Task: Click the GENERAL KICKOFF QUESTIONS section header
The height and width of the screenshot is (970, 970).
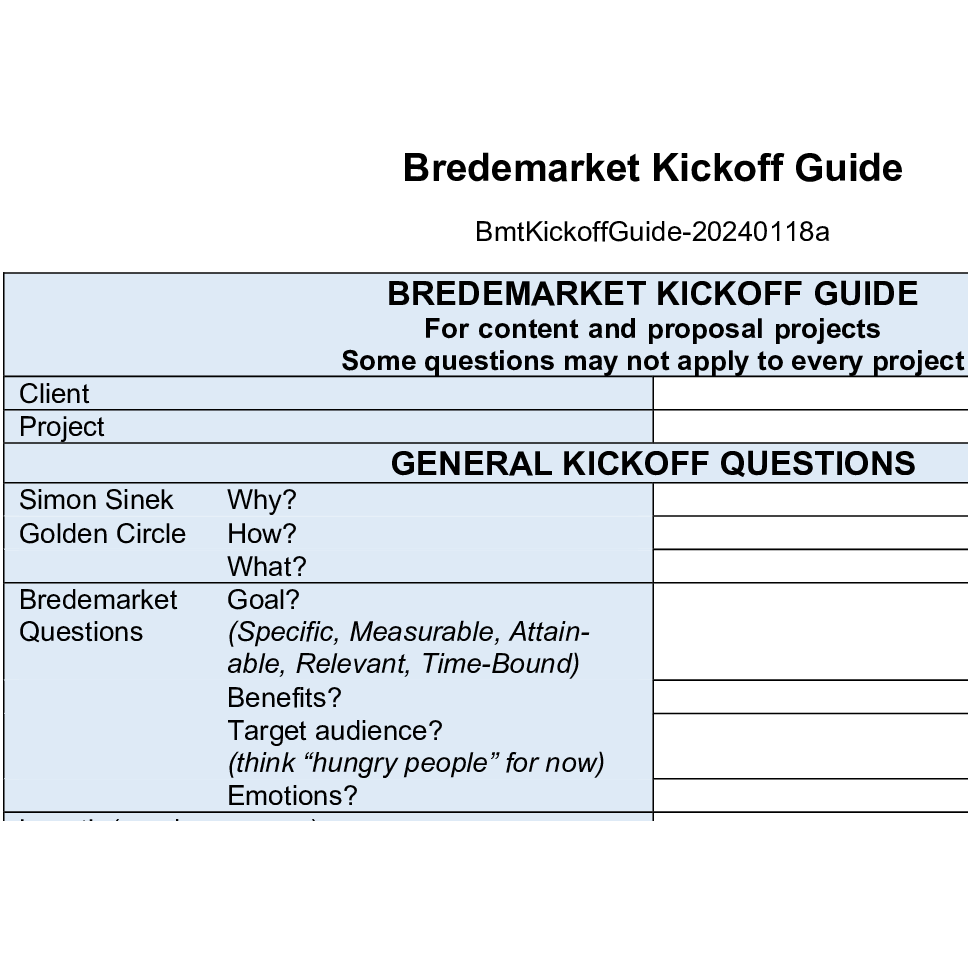Action: pos(652,464)
